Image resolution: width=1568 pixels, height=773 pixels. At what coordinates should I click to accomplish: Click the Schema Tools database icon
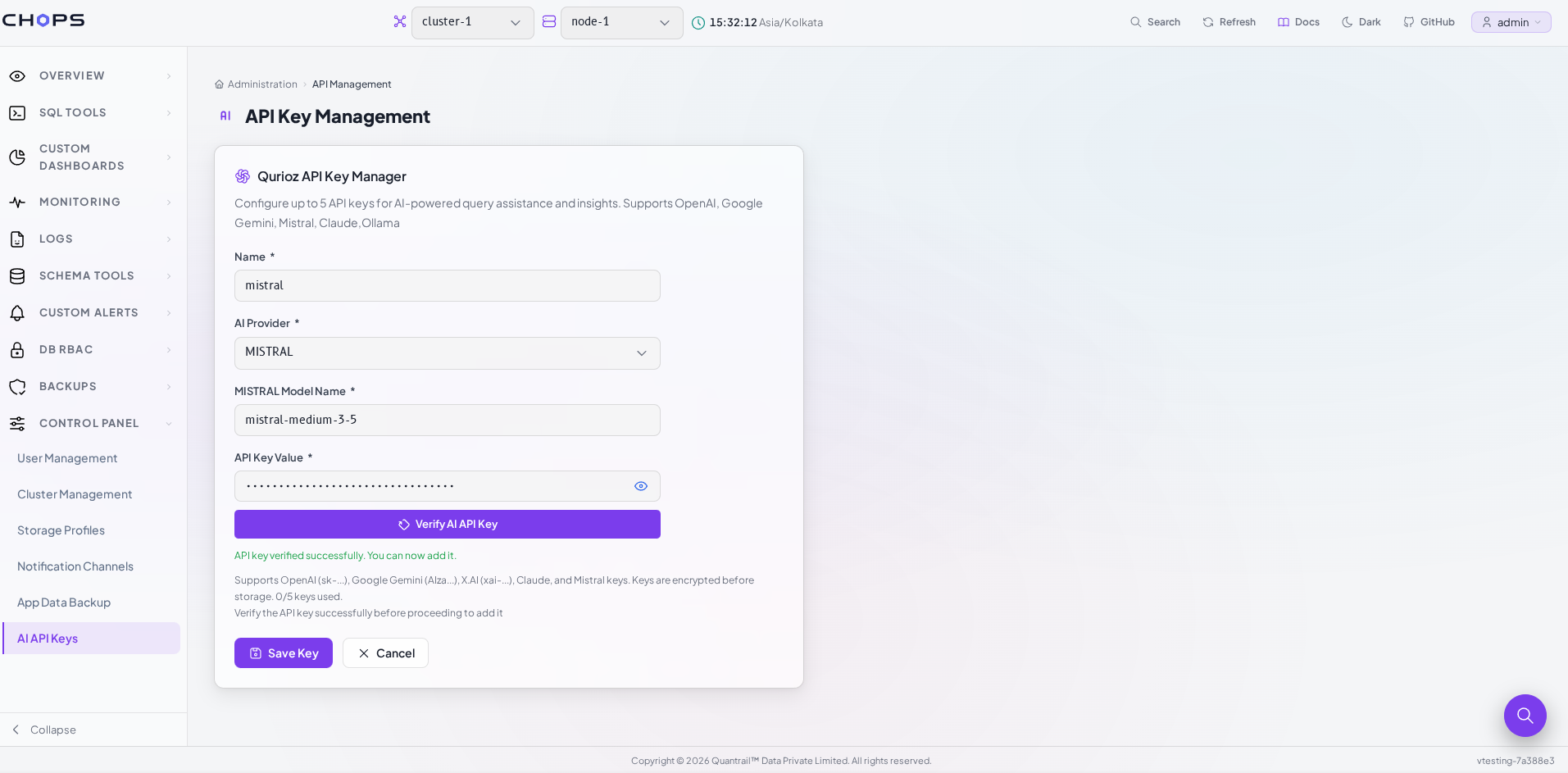coord(17,276)
